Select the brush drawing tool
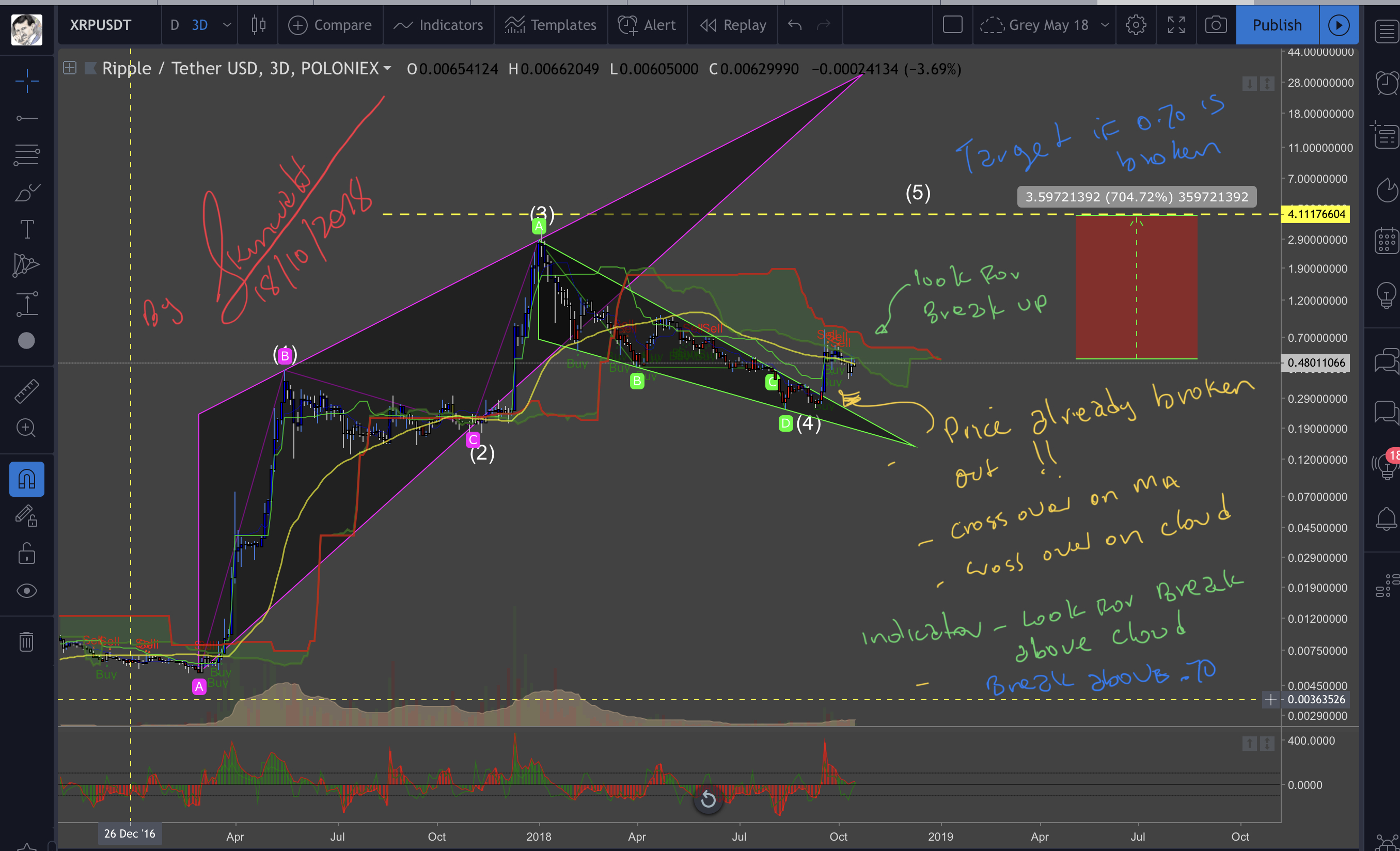The image size is (1400, 851). 27,193
